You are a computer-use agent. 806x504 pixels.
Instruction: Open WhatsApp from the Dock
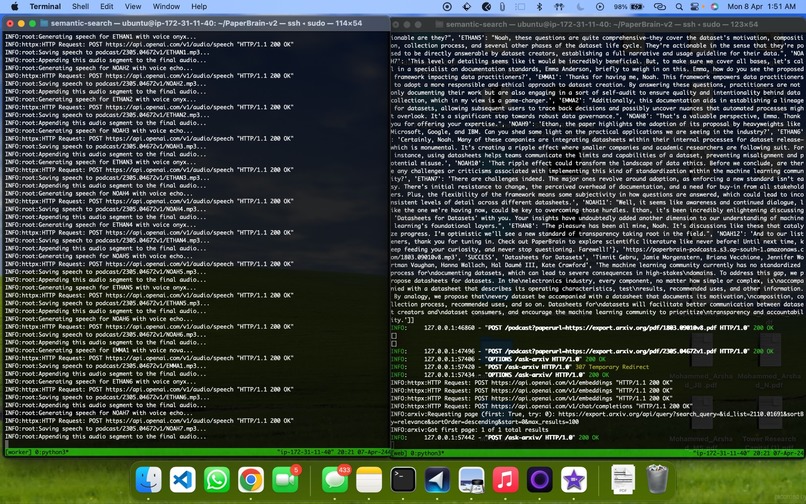tap(216, 479)
